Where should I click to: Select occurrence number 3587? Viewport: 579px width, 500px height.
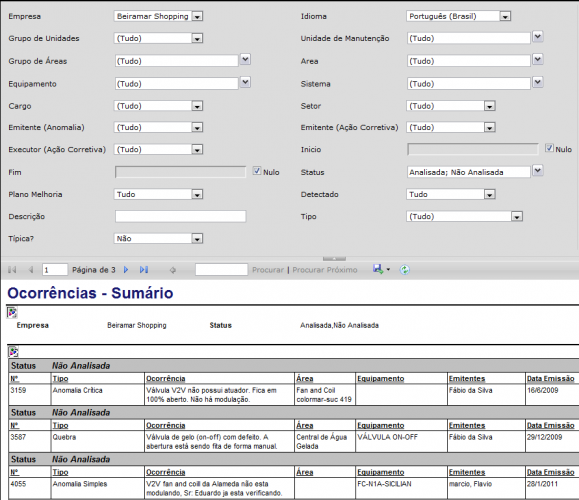18,437
